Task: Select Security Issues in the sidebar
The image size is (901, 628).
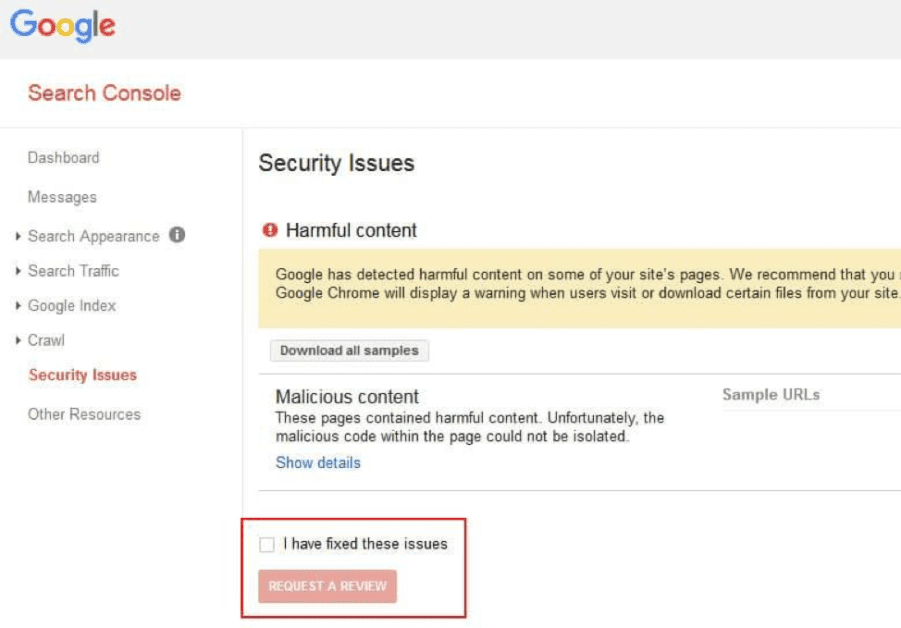Action: pyautogui.click(x=82, y=375)
